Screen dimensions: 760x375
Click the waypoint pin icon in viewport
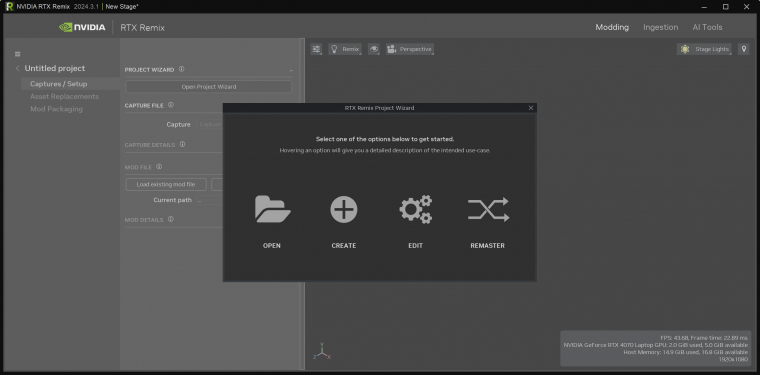pos(744,49)
